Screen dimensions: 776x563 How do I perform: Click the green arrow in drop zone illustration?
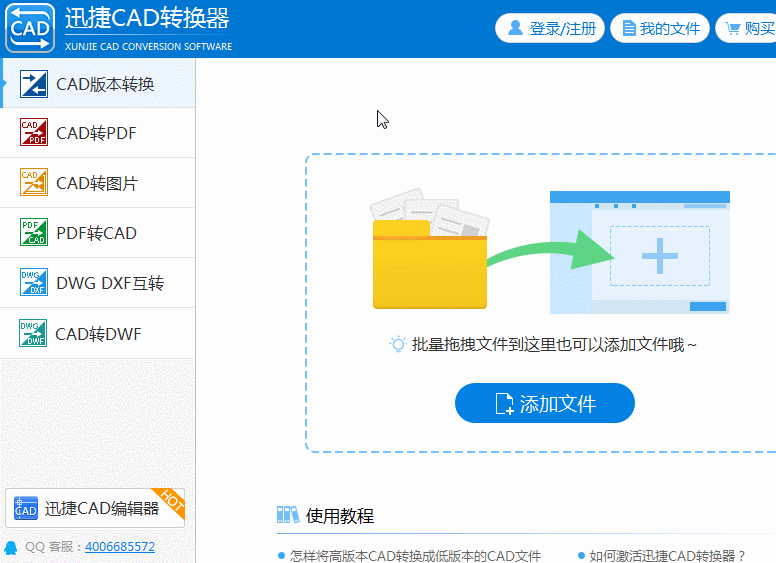coord(550,250)
